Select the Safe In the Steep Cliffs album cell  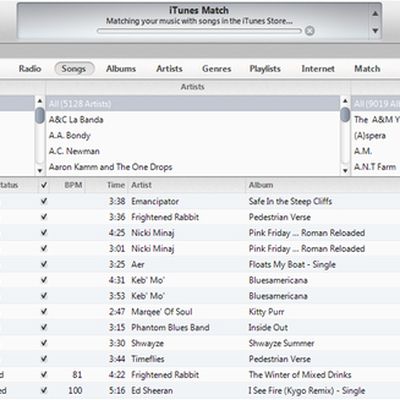[x=290, y=201]
